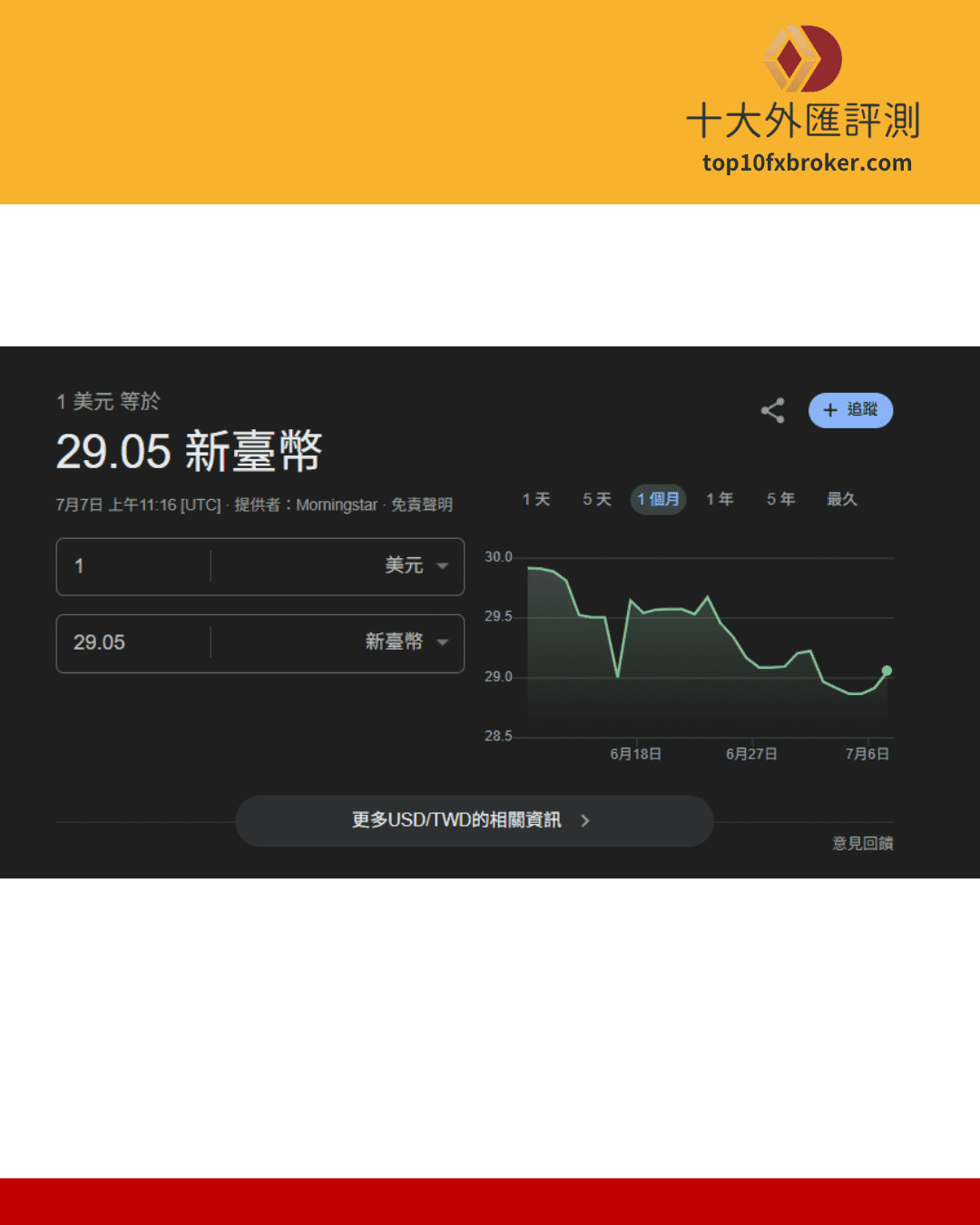Viewport: 980px width, 1225px height.
Task: Click the green endpoint dot on the chart
Action: tap(887, 670)
